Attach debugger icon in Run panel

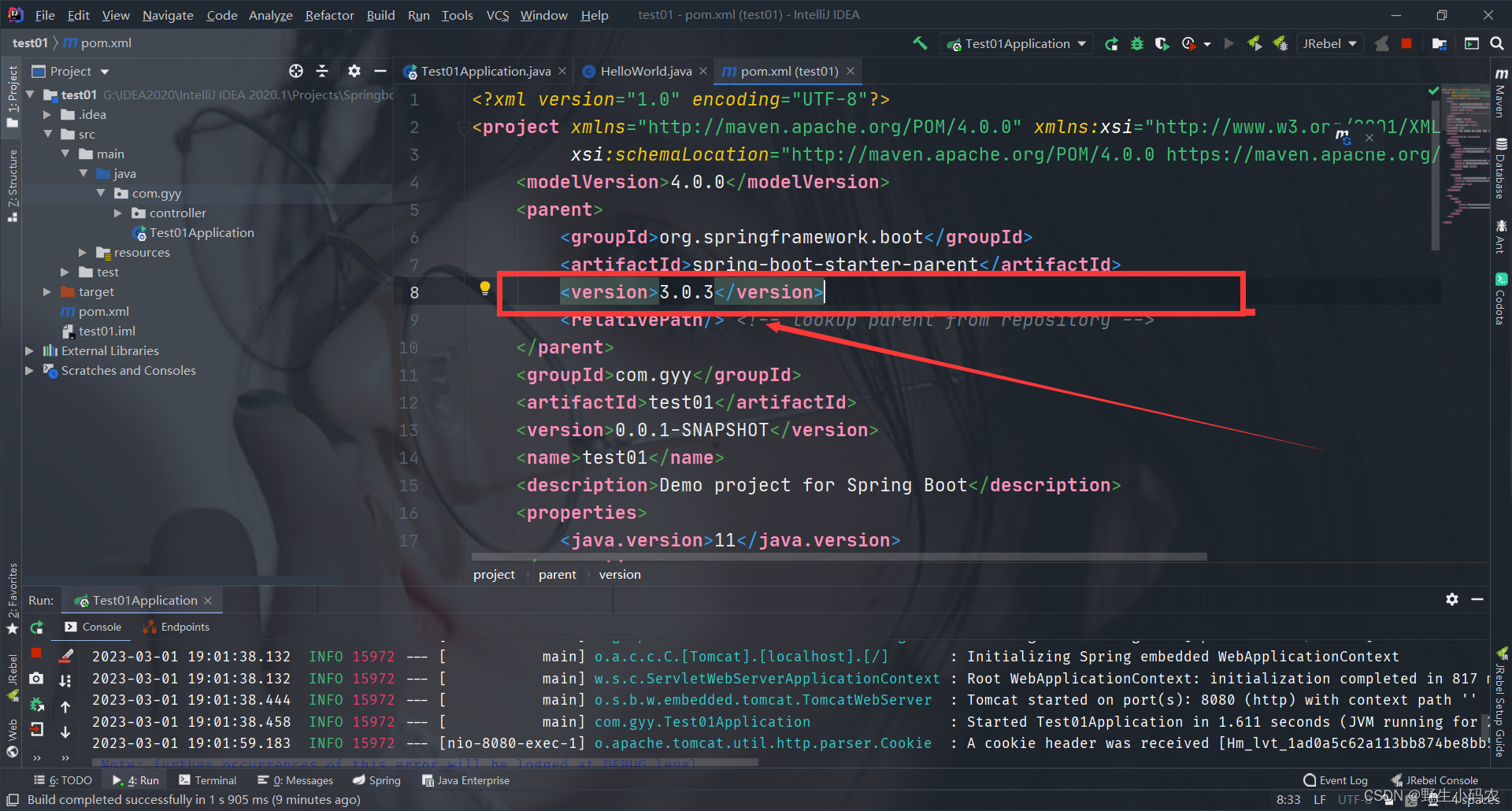[x=36, y=704]
